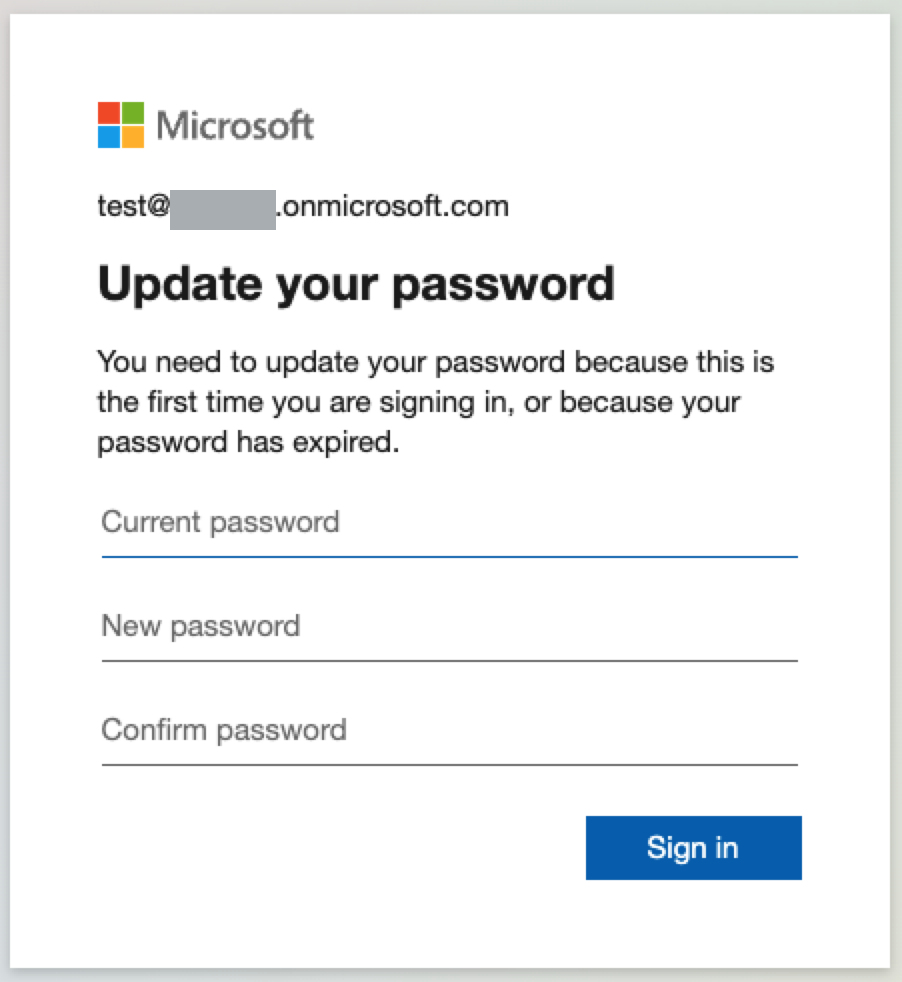Click the blue square of Microsoft logo
Screen dimensions: 902x982
click(x=109, y=136)
